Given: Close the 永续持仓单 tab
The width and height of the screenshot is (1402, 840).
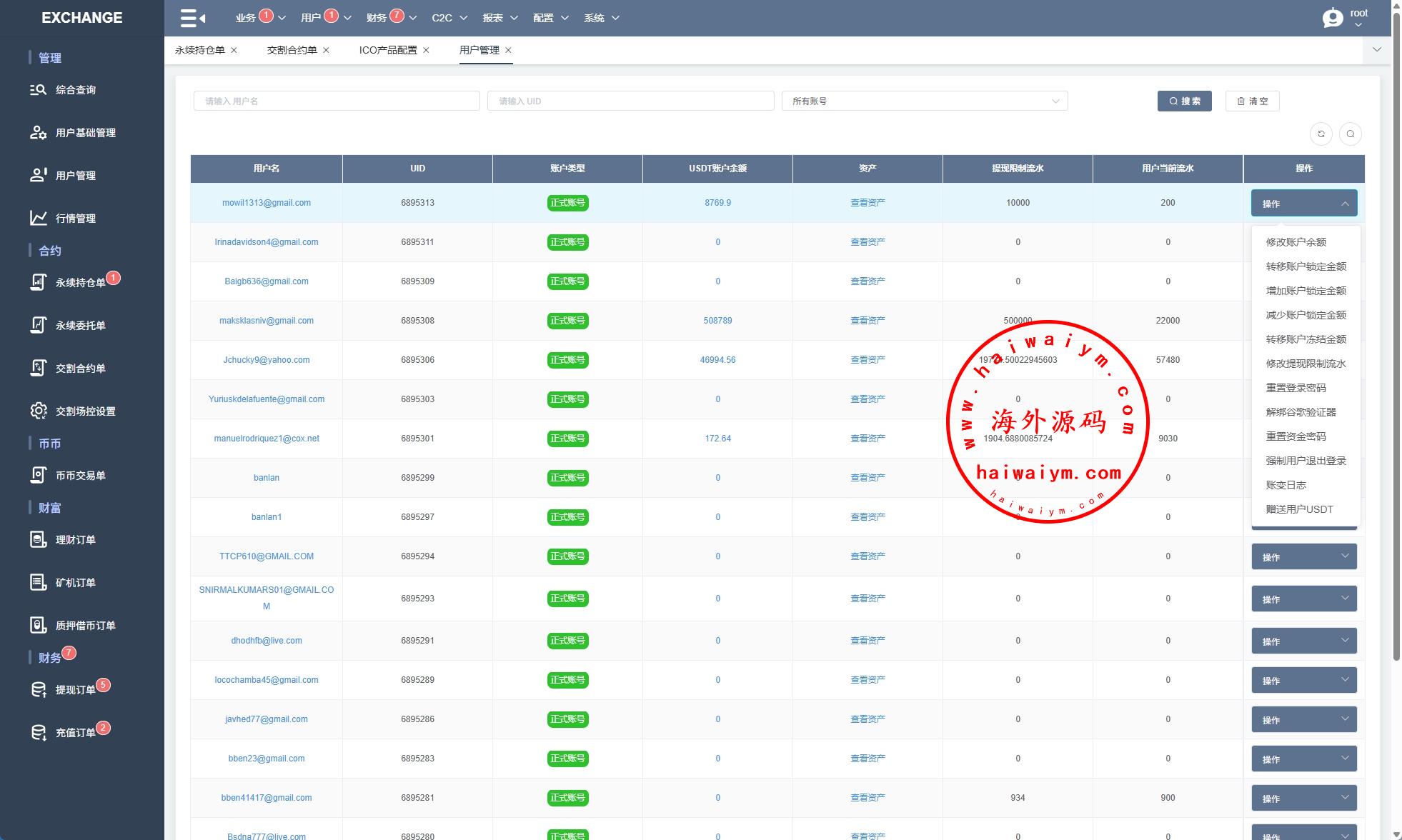Looking at the screenshot, I should pos(234,50).
